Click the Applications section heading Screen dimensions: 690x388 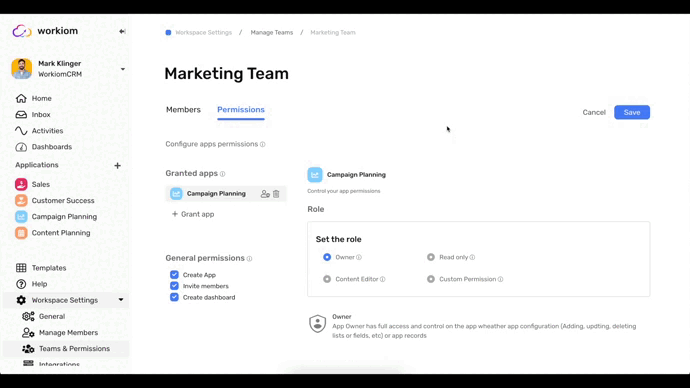tap(37, 165)
